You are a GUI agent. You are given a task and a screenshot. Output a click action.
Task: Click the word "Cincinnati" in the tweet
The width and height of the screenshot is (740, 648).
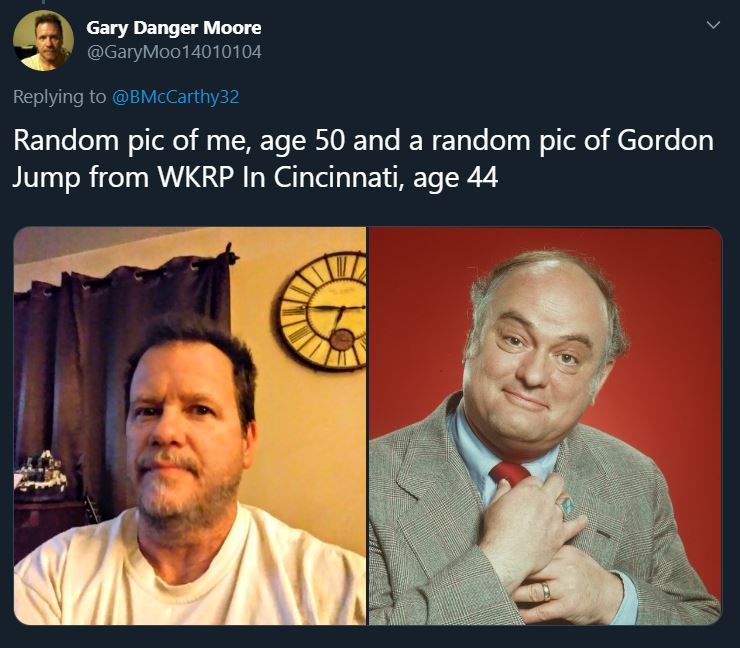click(x=338, y=177)
